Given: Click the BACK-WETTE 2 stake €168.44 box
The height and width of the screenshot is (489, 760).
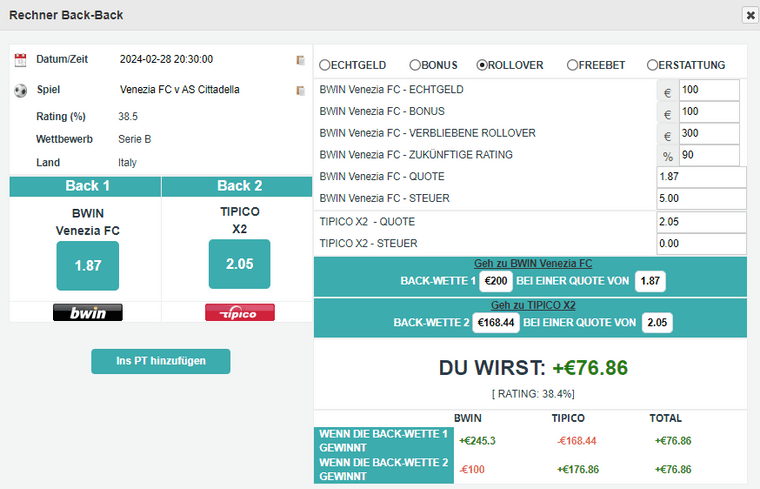Looking at the screenshot, I should (496, 323).
